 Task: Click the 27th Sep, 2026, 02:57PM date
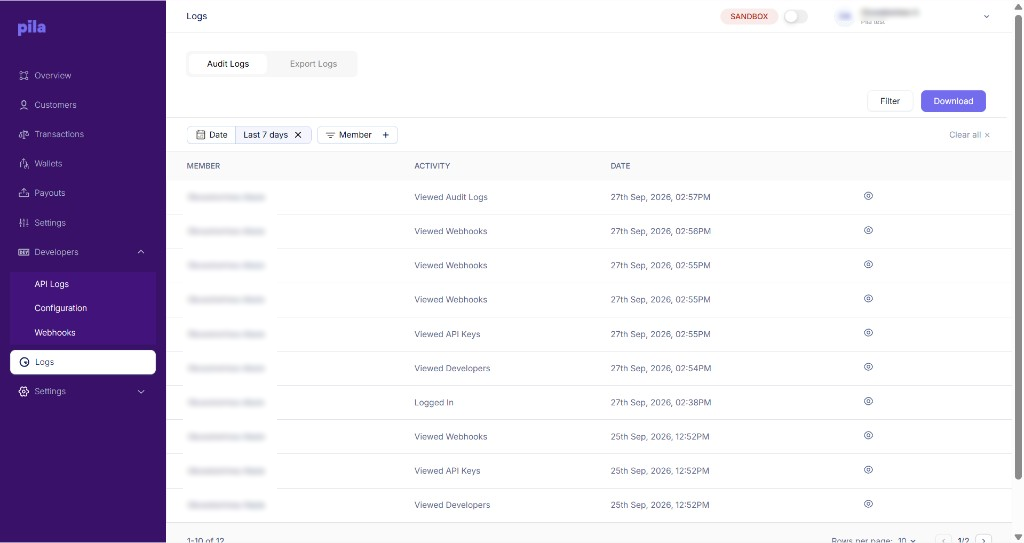(x=660, y=197)
